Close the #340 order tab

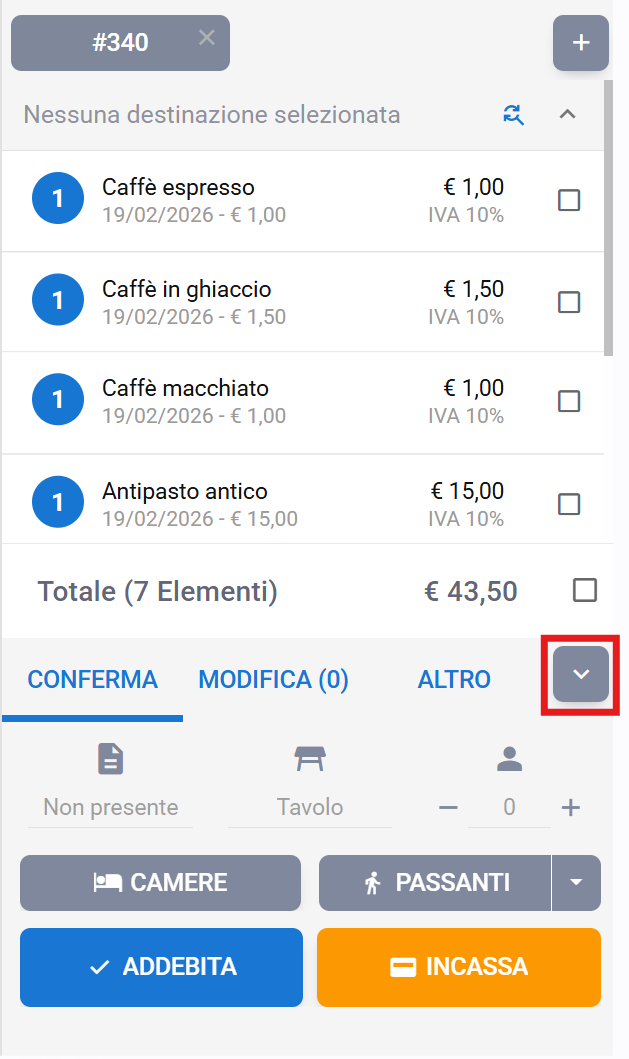click(206, 38)
